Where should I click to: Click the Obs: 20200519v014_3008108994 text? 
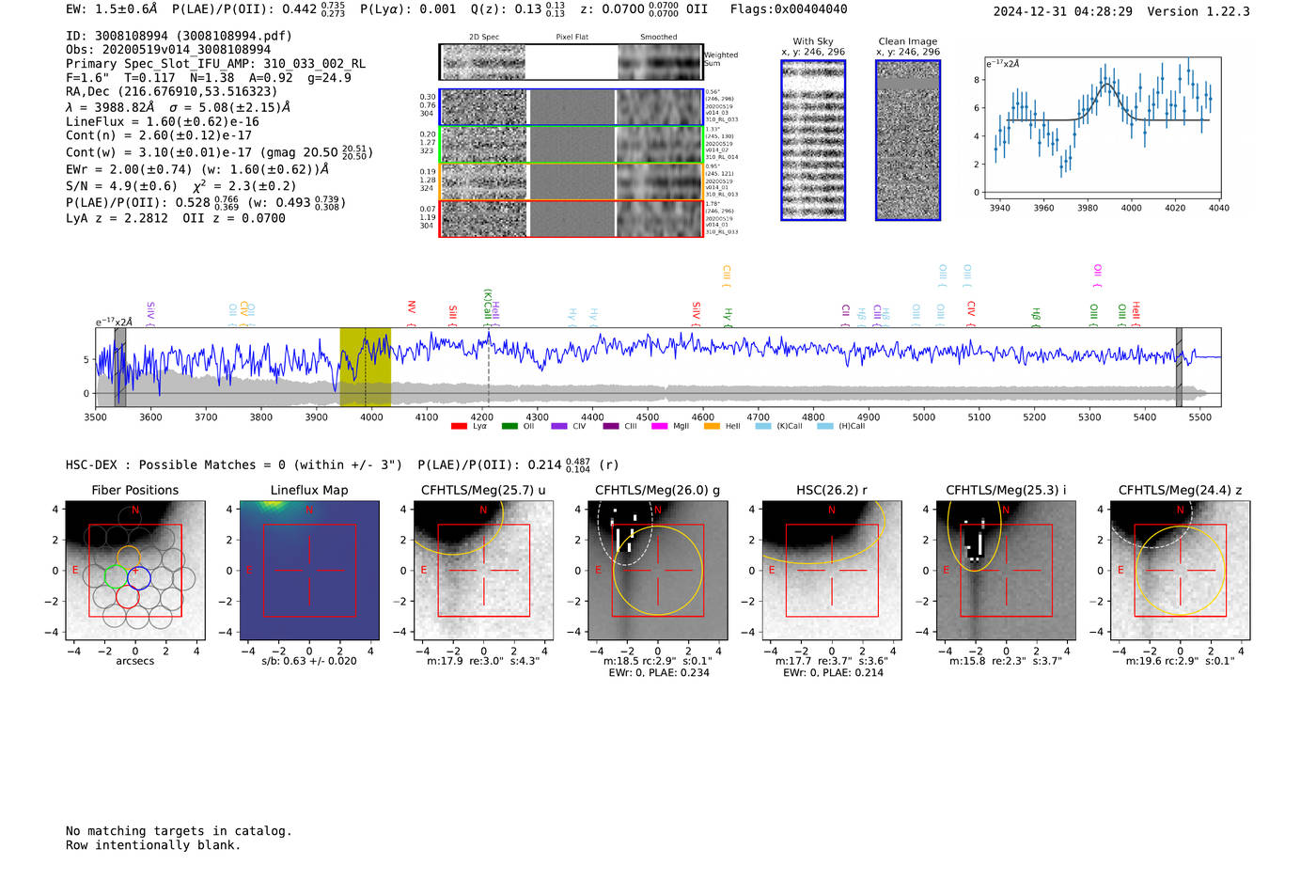tap(168, 50)
